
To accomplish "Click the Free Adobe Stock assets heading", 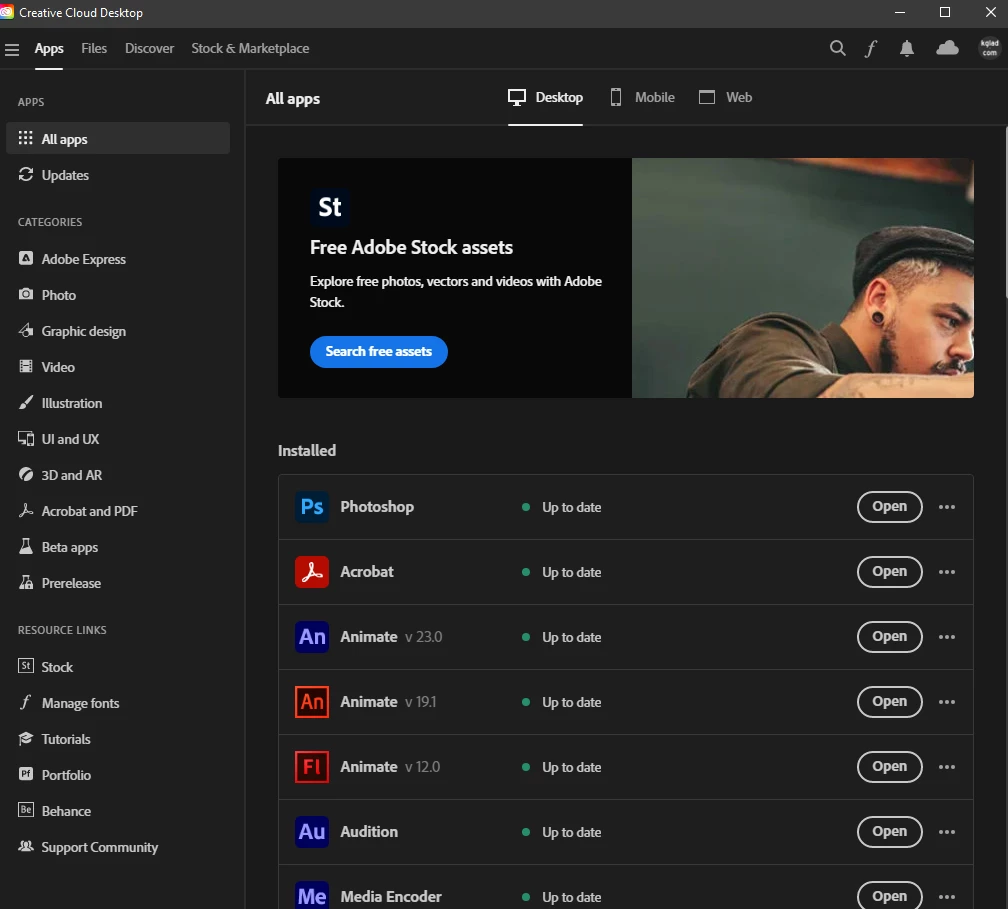I will click(x=411, y=248).
